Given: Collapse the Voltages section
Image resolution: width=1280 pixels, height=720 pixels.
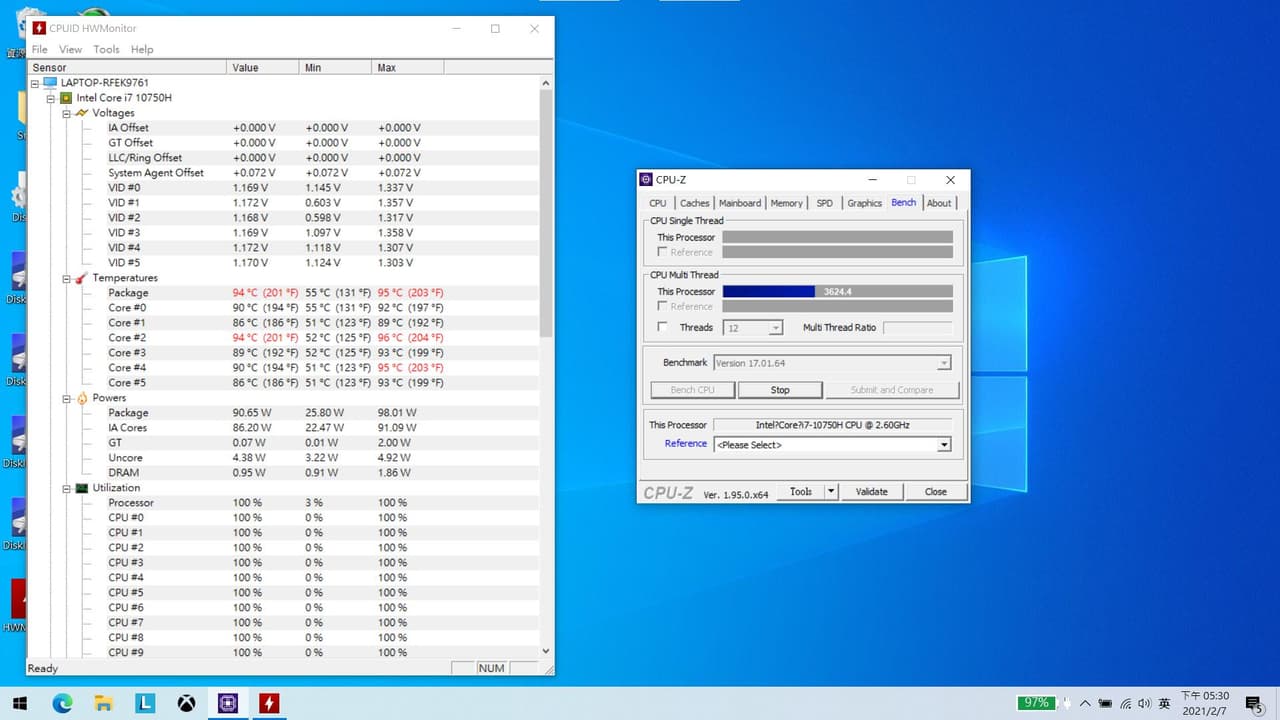Looking at the screenshot, I should point(67,113).
